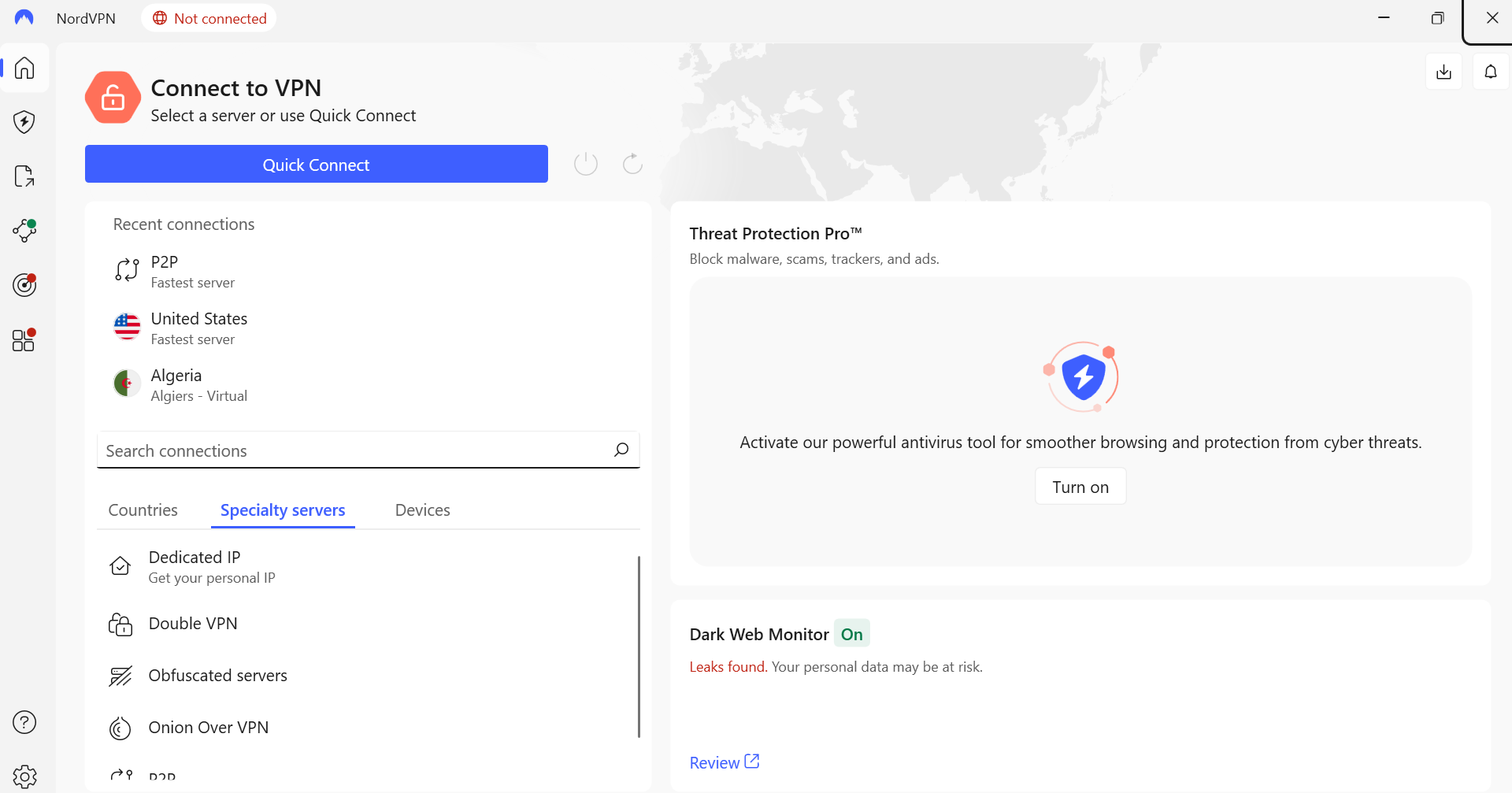This screenshot has height=793, width=1512.
Task: Open Dark Web Monitor target sidebar icon
Action: 24,284
